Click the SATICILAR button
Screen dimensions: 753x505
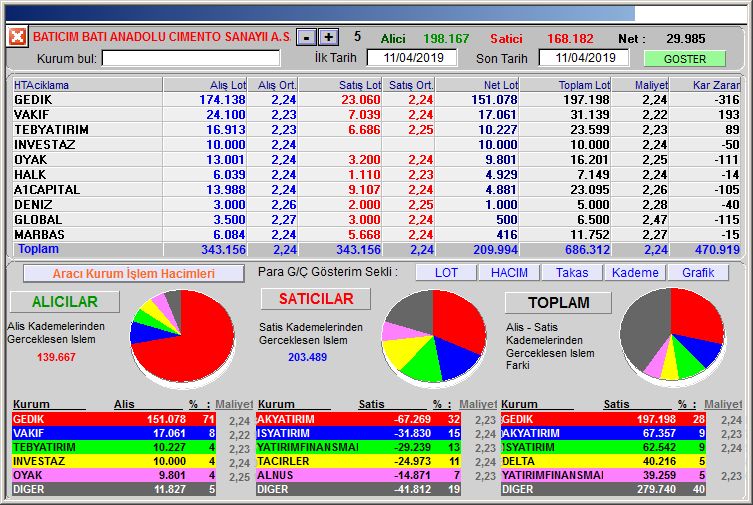tap(316, 299)
